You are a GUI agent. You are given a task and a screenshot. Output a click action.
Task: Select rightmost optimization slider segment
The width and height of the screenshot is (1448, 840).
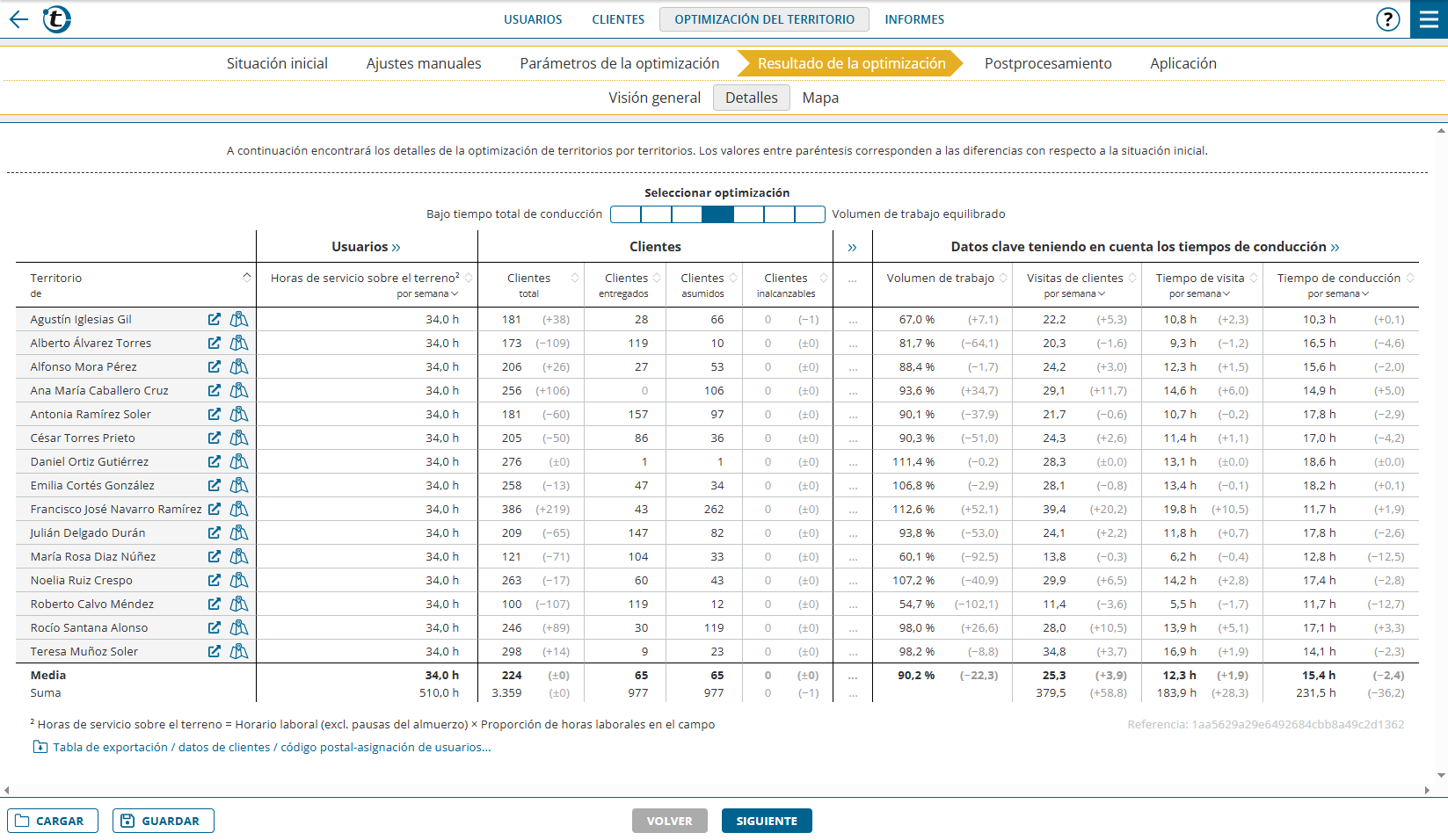[x=810, y=214]
